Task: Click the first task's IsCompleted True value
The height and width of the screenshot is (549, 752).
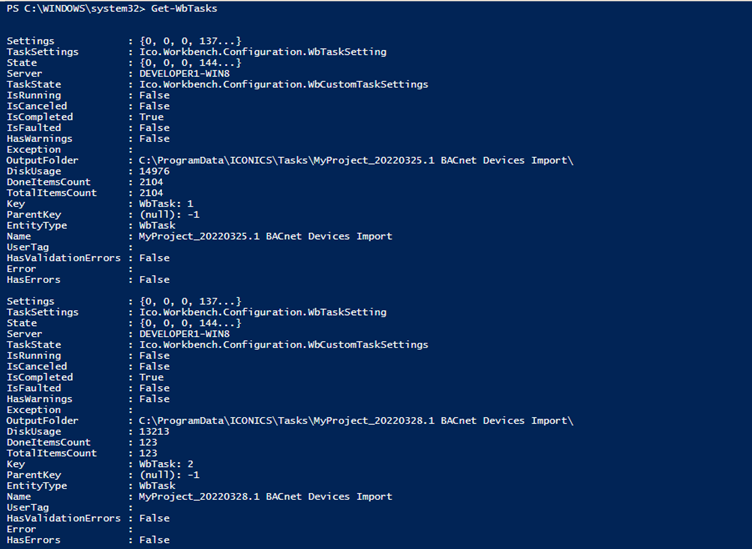Action: pyautogui.click(x=151, y=117)
